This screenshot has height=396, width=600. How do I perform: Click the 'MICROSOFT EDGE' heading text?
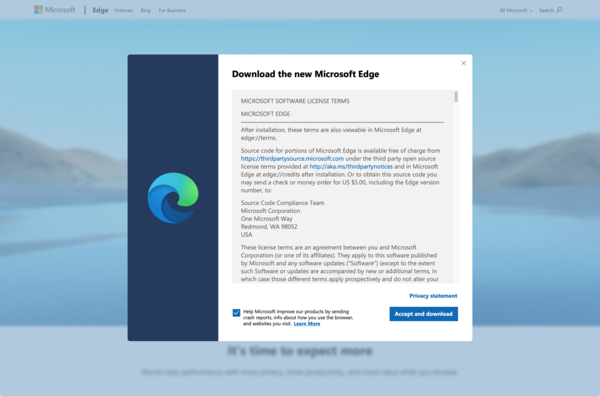[265, 114]
